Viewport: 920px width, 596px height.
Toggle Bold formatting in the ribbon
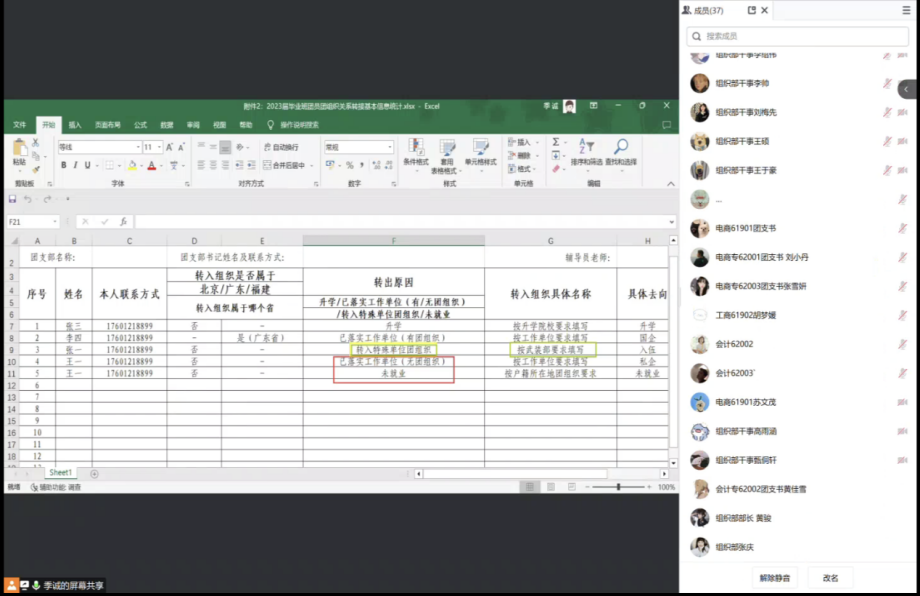point(63,166)
